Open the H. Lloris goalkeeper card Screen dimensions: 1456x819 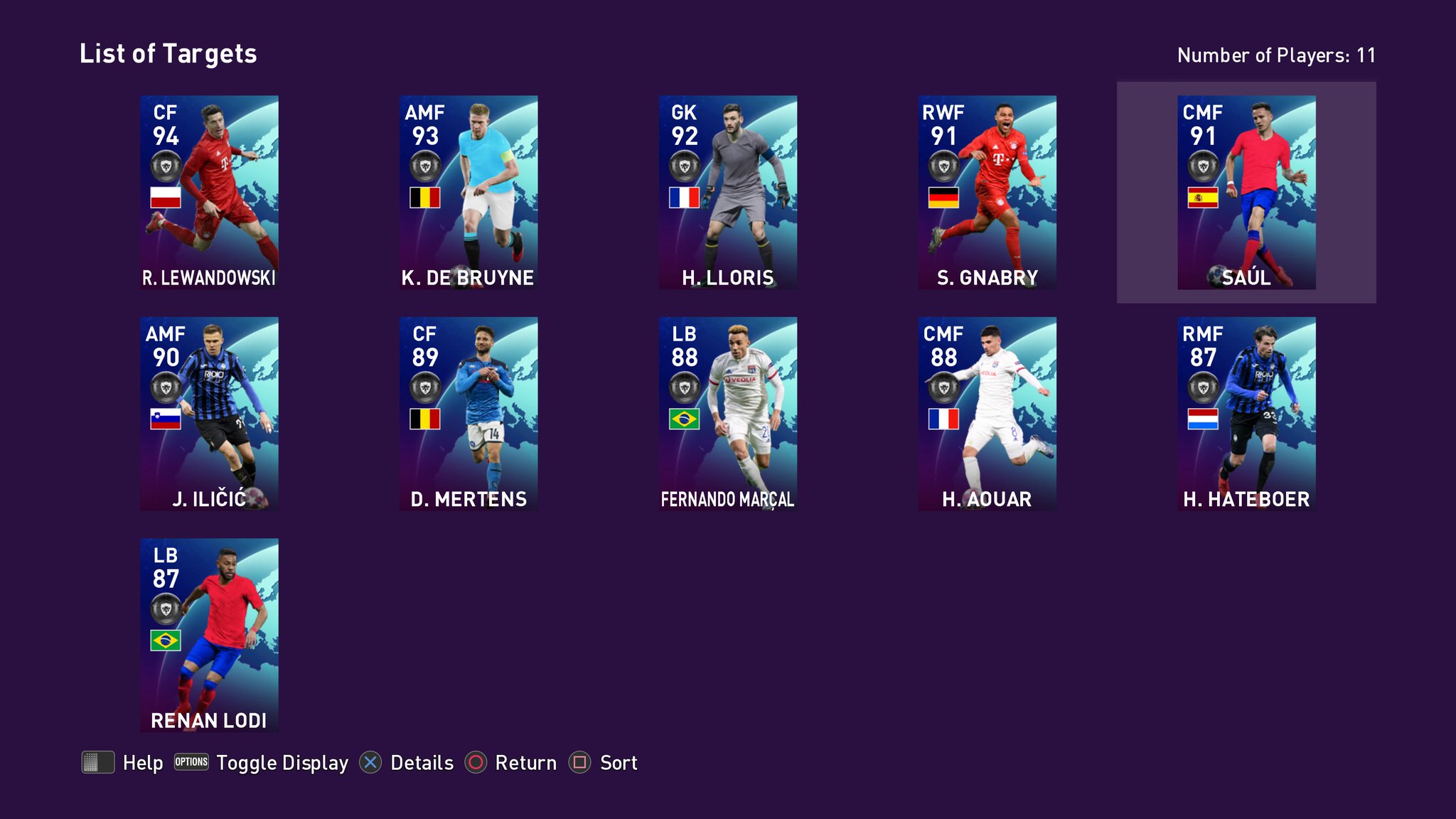click(728, 192)
